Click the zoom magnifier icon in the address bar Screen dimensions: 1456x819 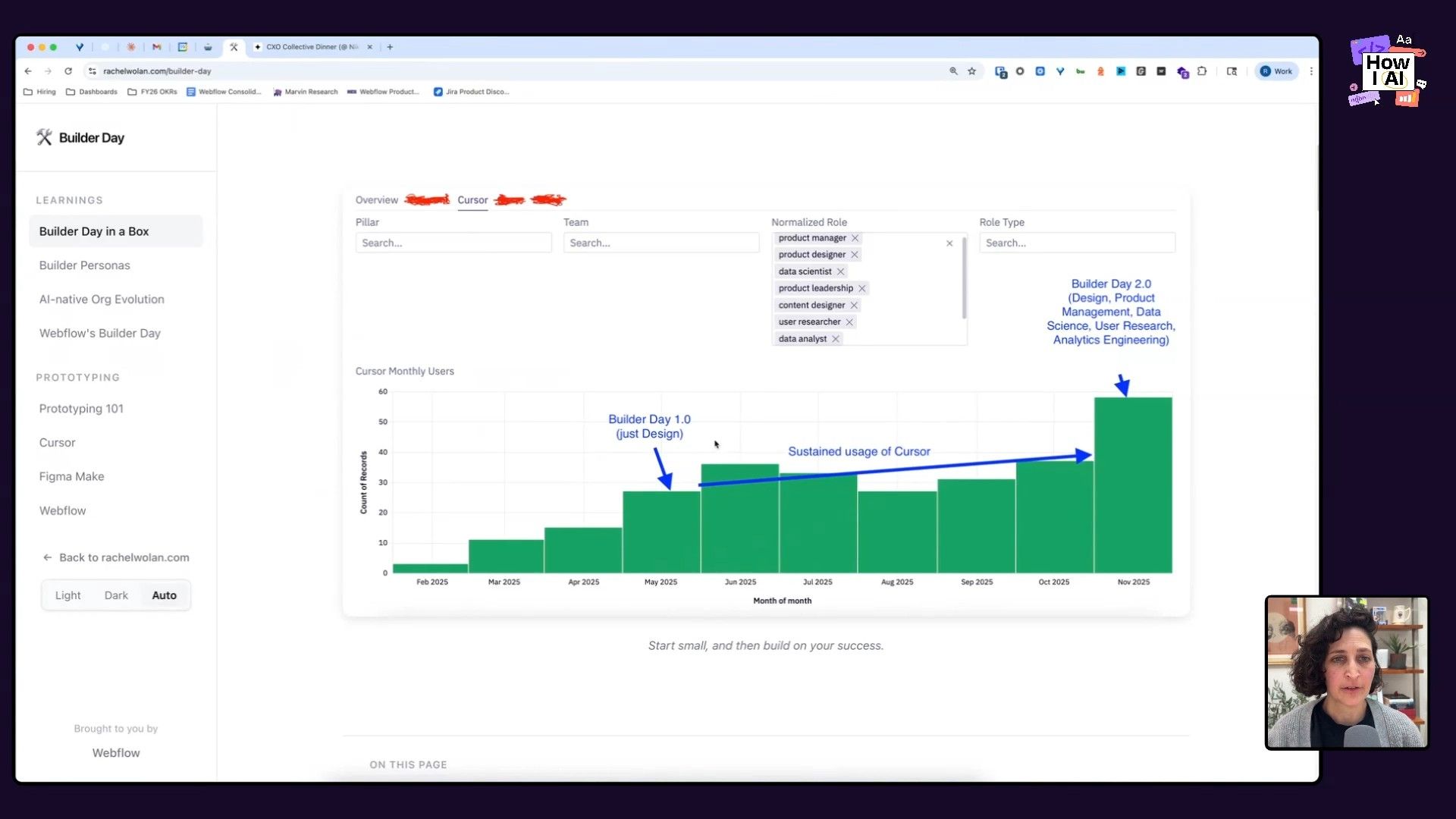pos(953,71)
